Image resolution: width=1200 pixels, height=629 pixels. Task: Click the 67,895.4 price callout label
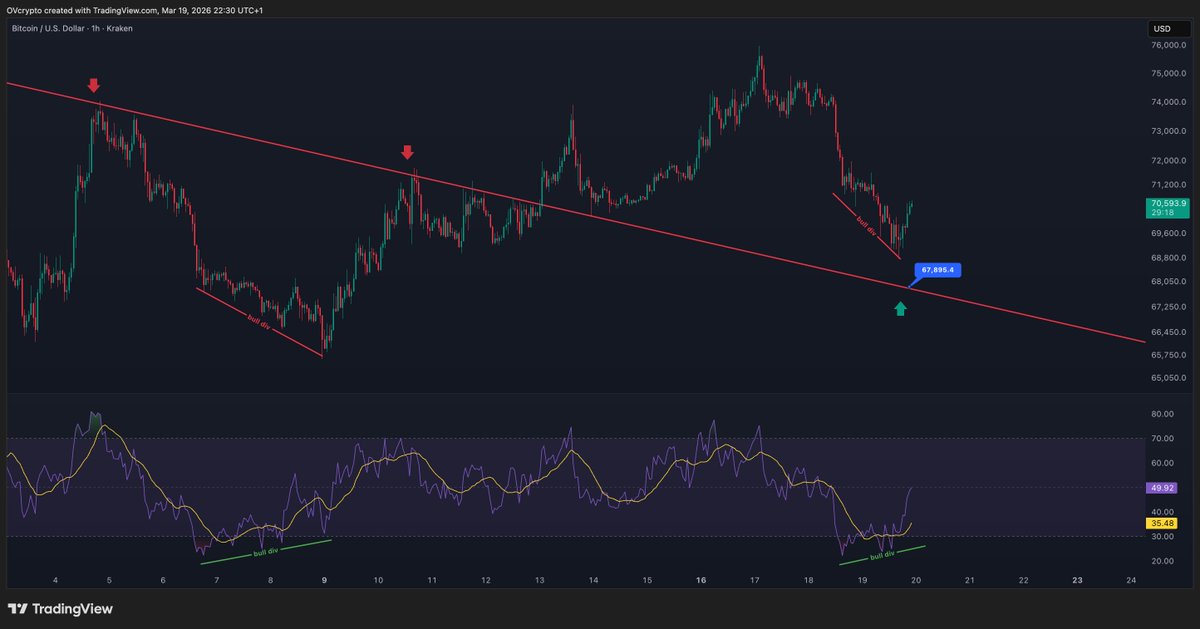(938, 270)
